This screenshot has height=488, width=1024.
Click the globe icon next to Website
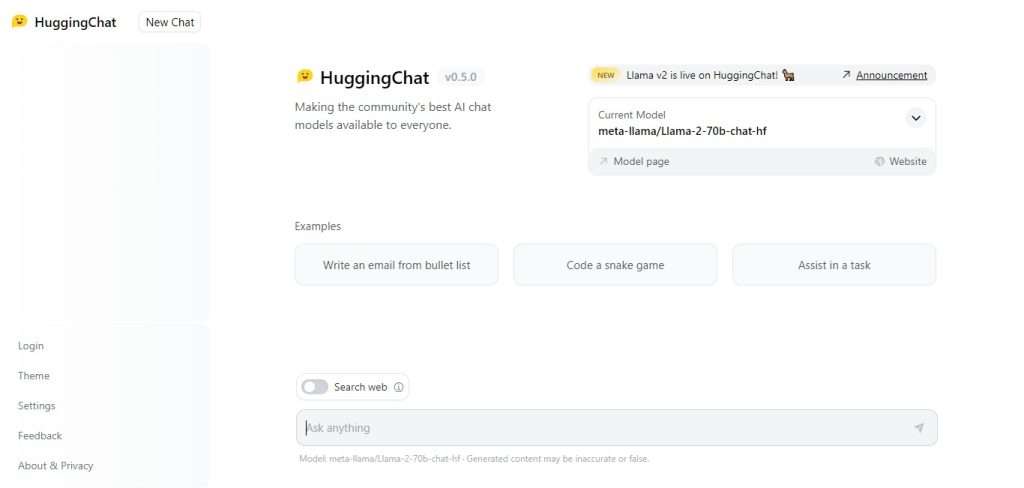point(880,161)
